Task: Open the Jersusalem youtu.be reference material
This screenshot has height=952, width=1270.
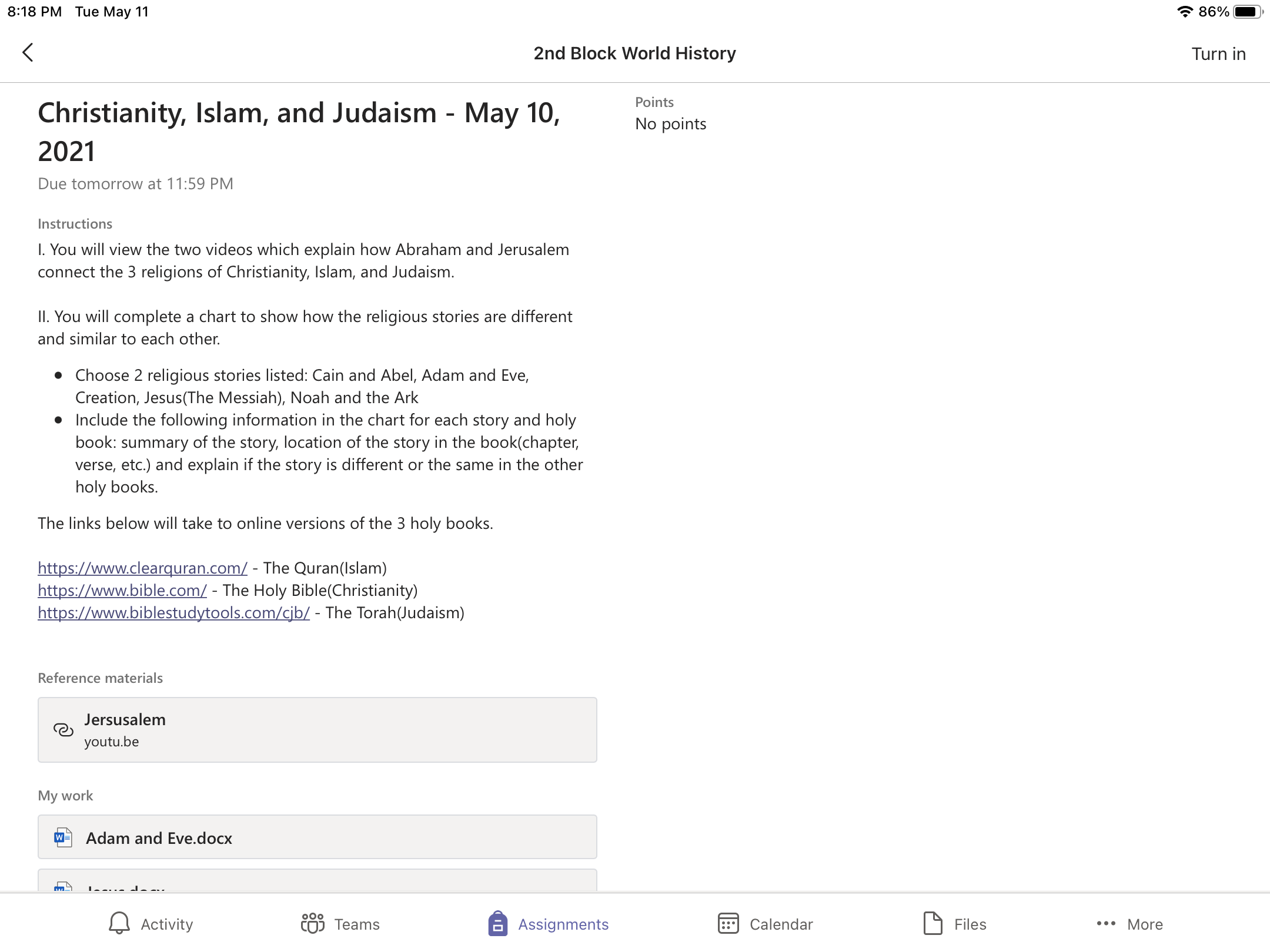Action: (317, 730)
